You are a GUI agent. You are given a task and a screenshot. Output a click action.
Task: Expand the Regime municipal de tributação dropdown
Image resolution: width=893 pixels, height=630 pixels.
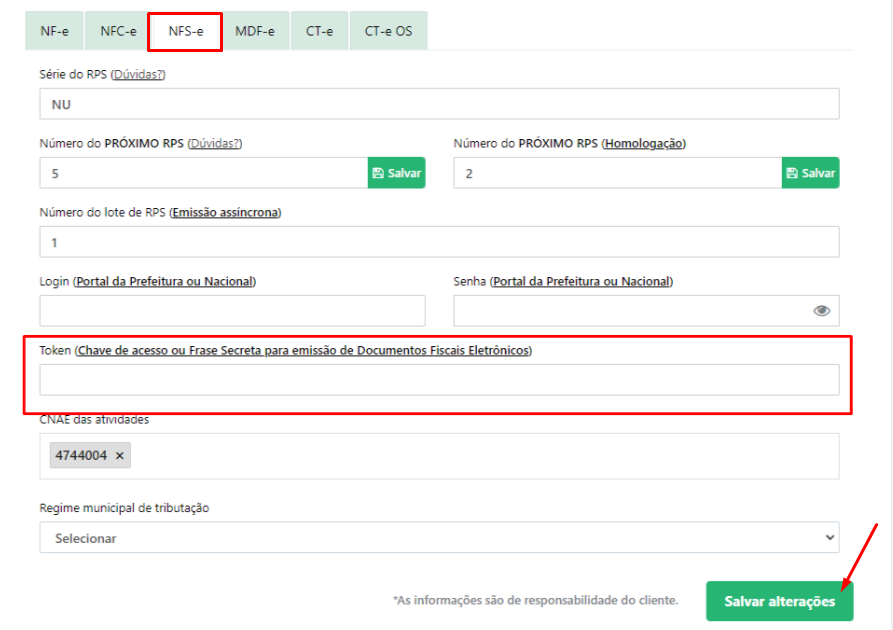(439, 538)
